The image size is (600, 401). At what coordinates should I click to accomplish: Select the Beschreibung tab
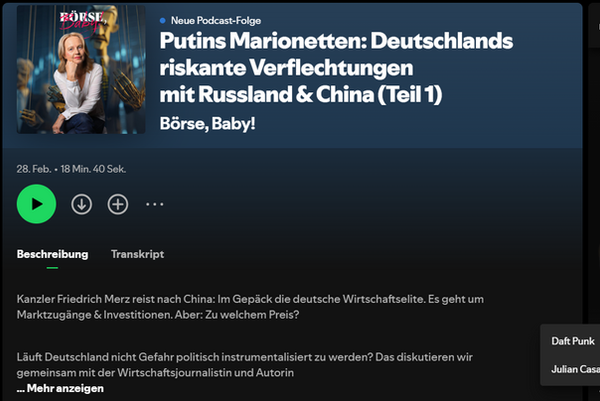(x=52, y=254)
